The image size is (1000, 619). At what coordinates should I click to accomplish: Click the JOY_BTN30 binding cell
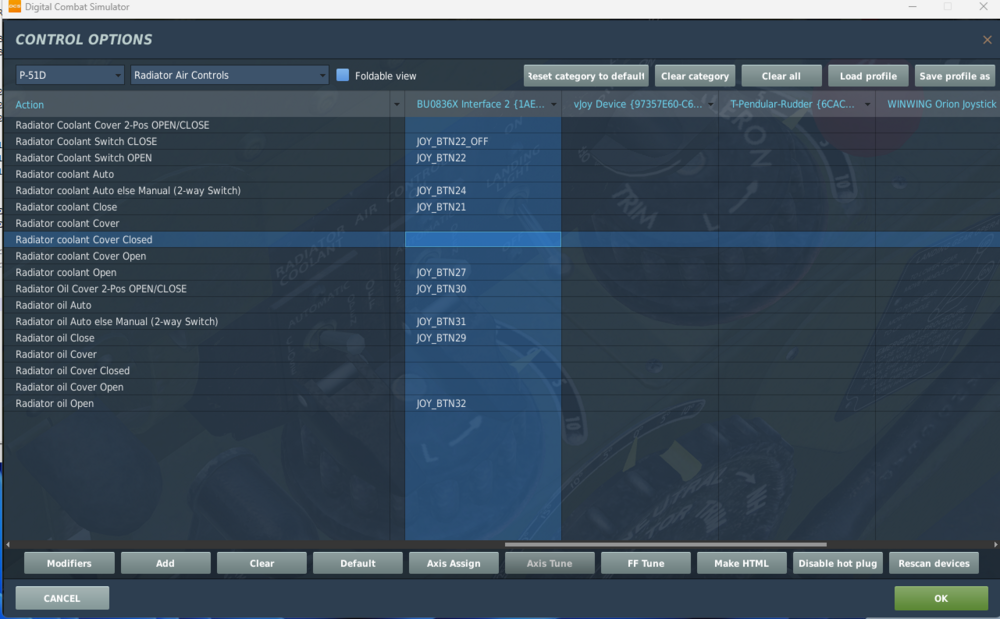tap(483, 289)
